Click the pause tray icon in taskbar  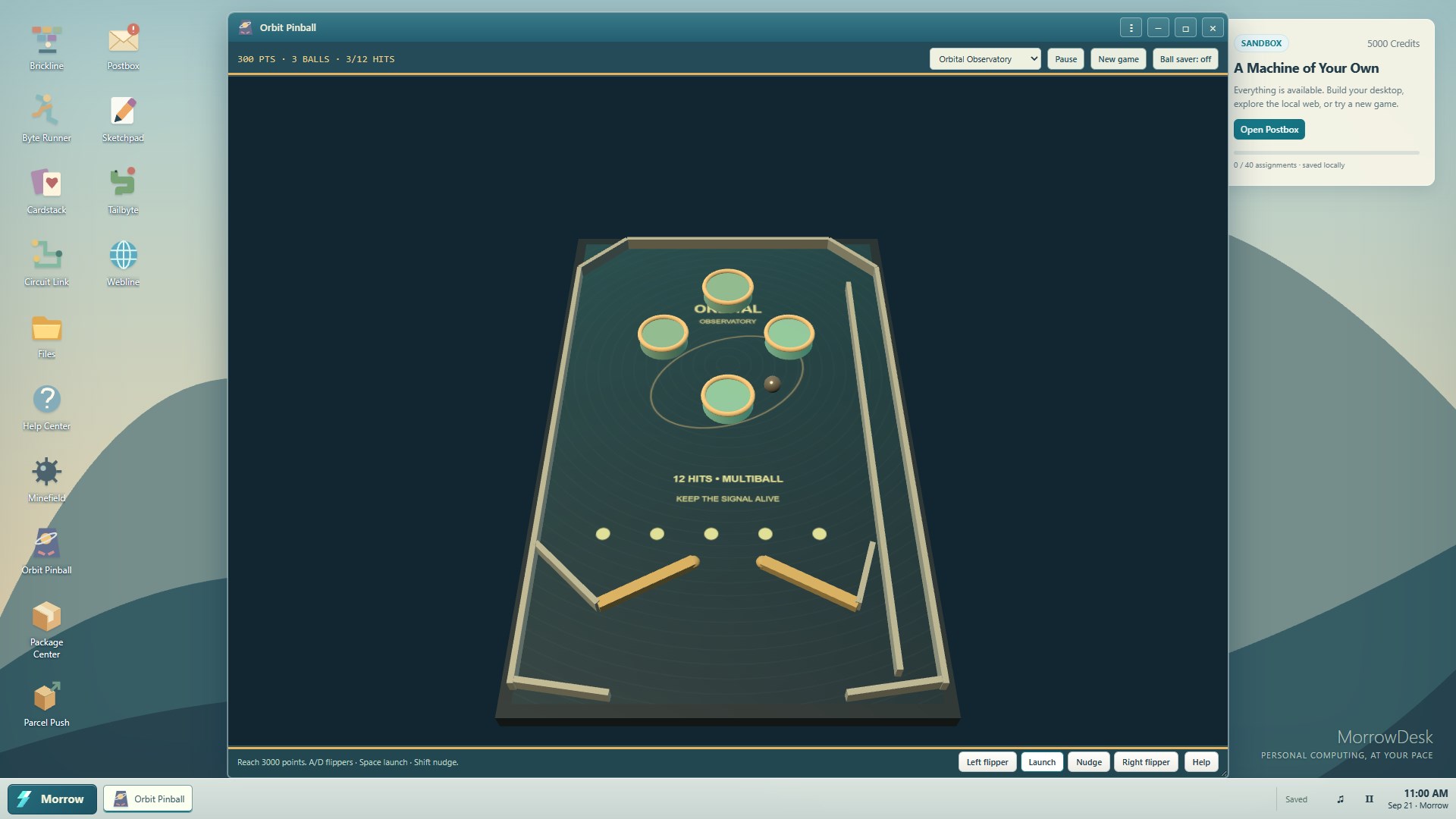1369,799
